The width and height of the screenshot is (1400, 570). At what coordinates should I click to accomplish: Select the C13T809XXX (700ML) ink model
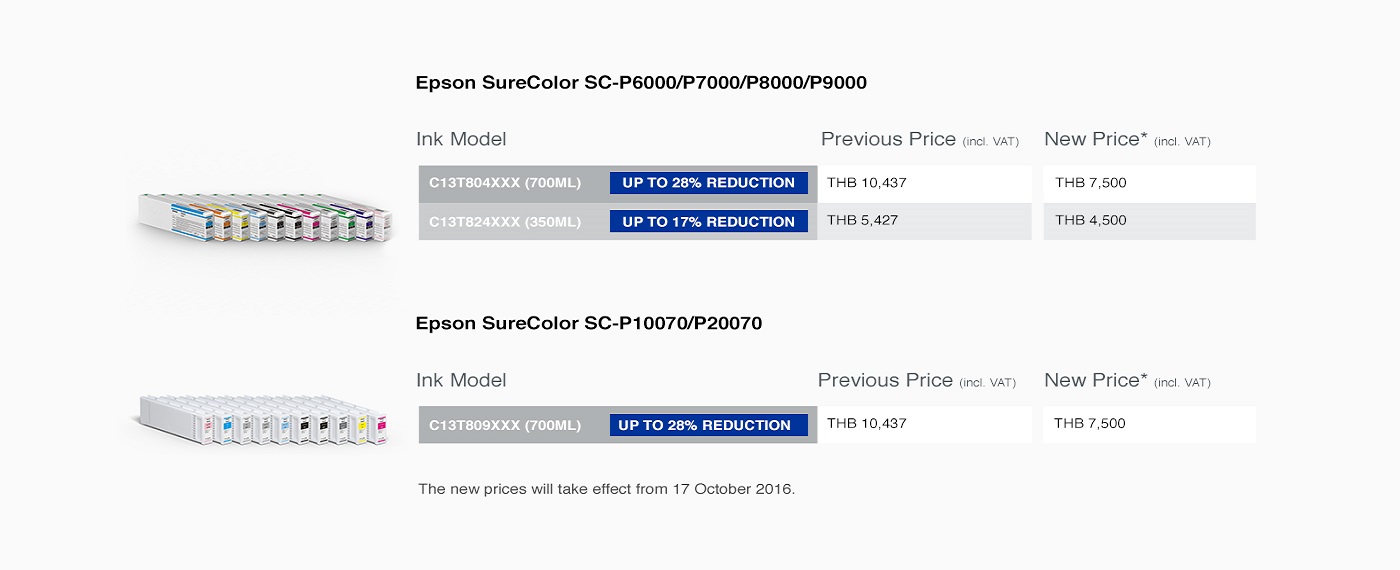505,425
